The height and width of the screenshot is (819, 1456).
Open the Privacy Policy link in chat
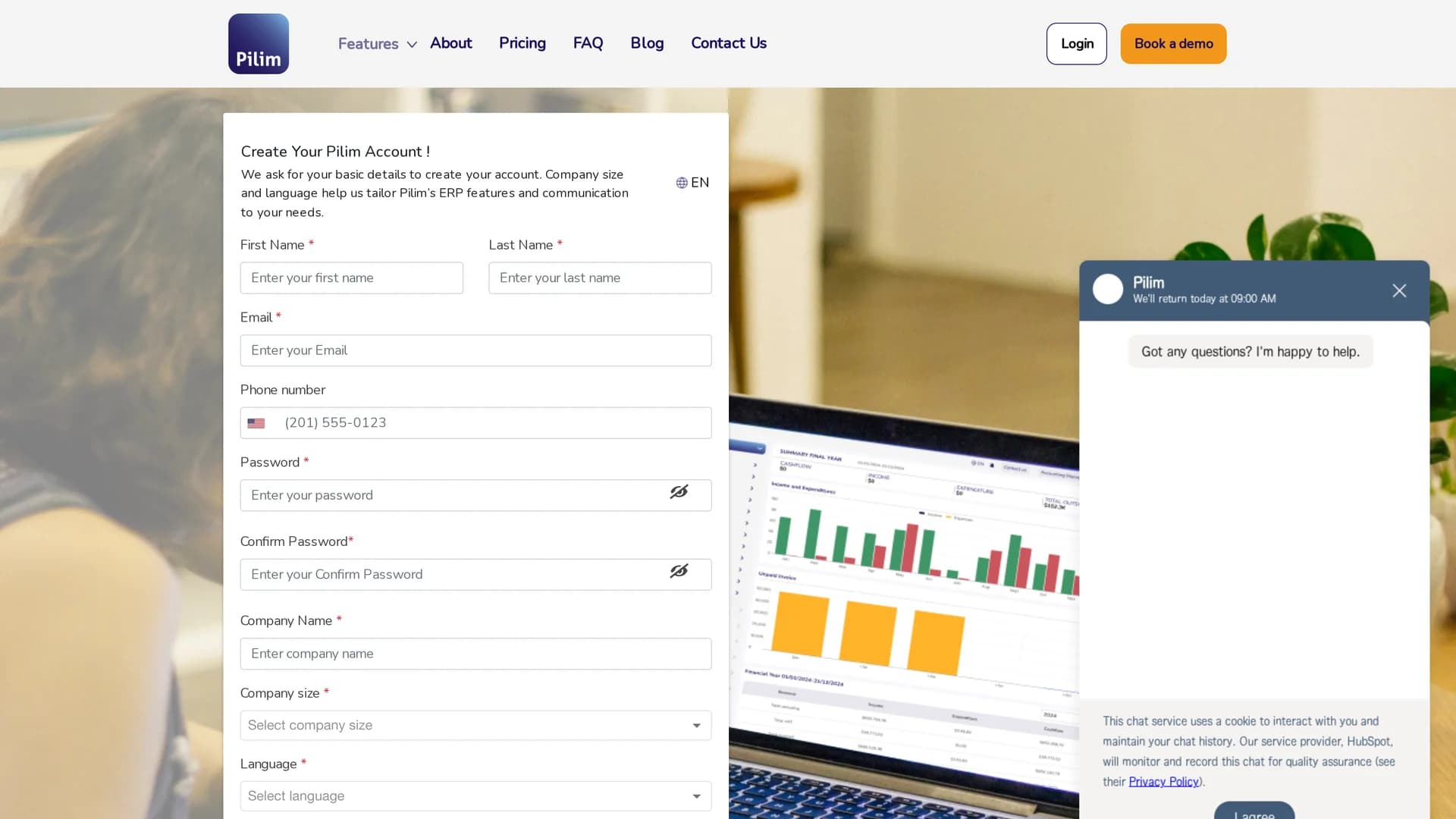click(1163, 782)
